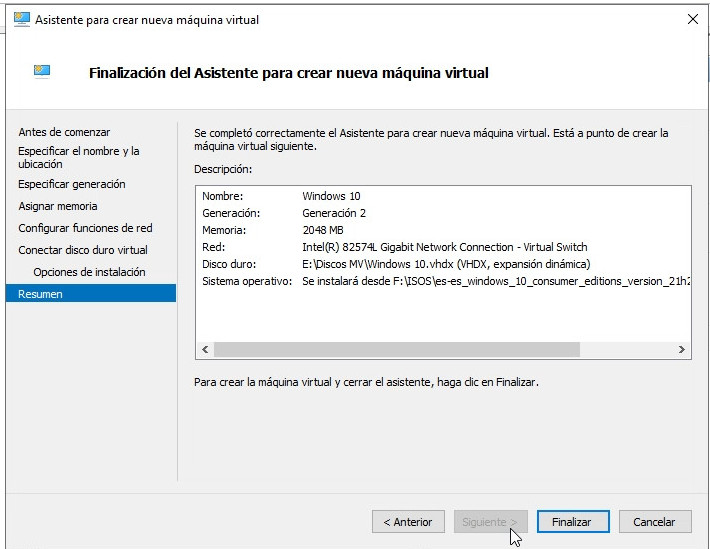Close the new virtual machine wizard
Viewport: 710px width, 549px height.
click(692, 19)
